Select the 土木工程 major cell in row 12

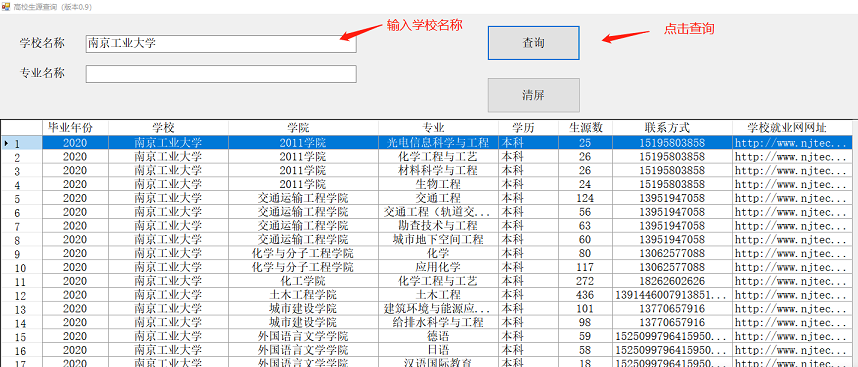pos(438,295)
